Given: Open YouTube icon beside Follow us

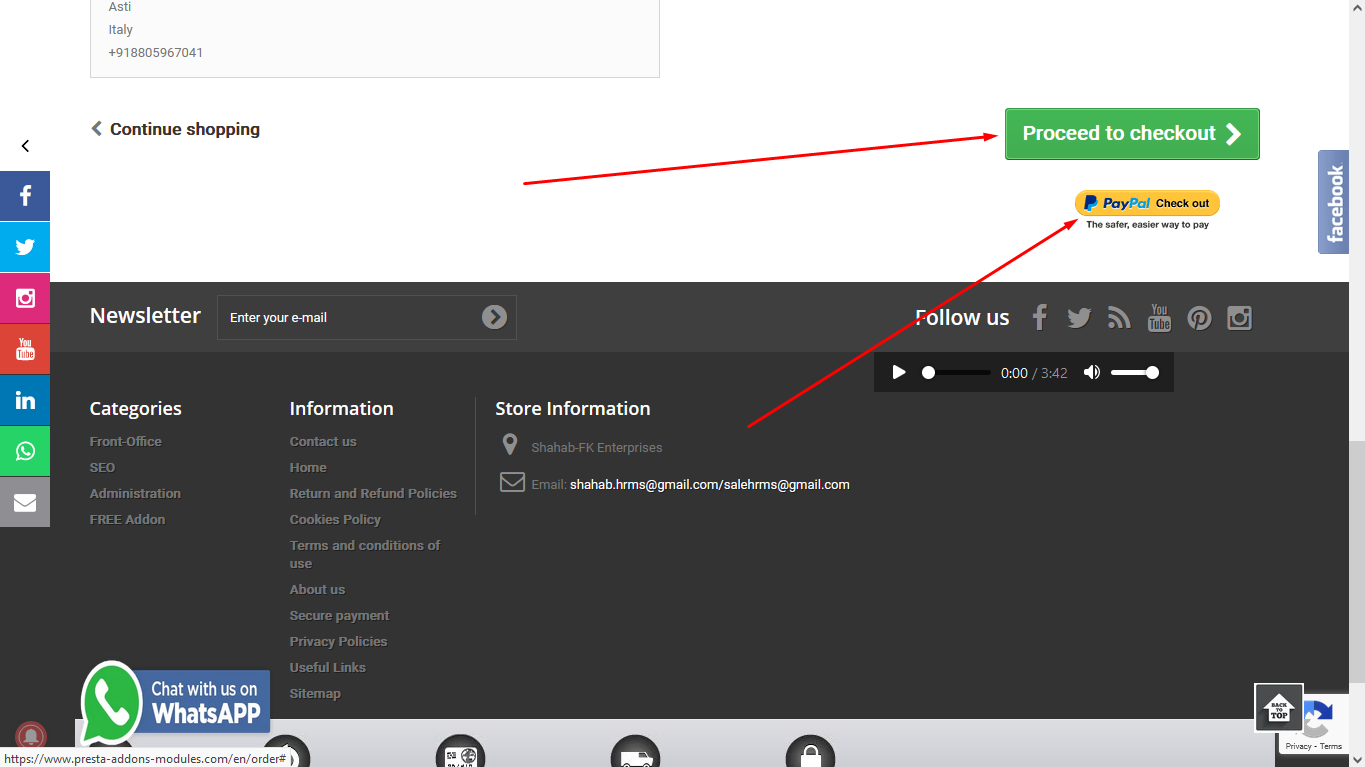Looking at the screenshot, I should [x=1159, y=318].
